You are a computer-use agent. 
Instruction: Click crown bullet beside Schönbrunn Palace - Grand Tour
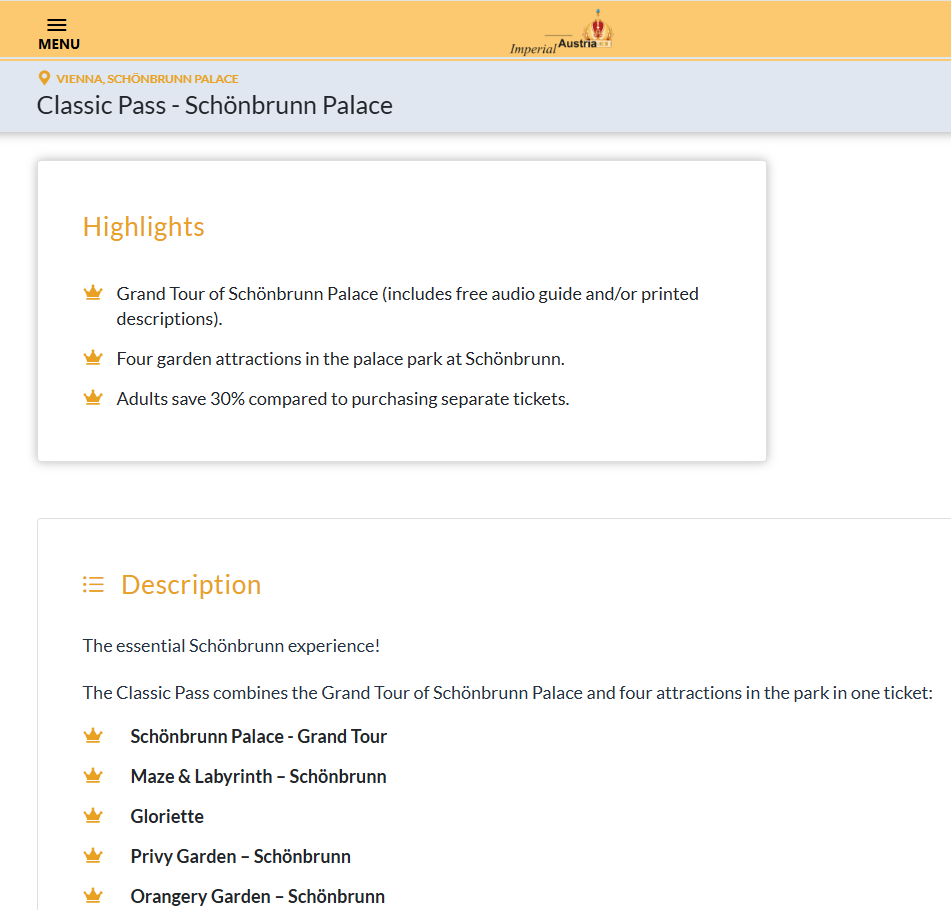(x=93, y=735)
